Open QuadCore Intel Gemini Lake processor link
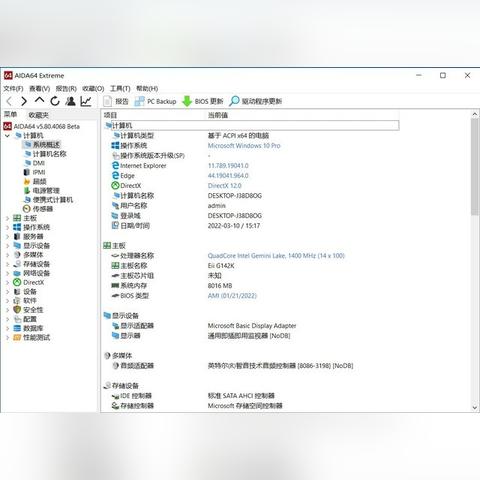 [276, 256]
